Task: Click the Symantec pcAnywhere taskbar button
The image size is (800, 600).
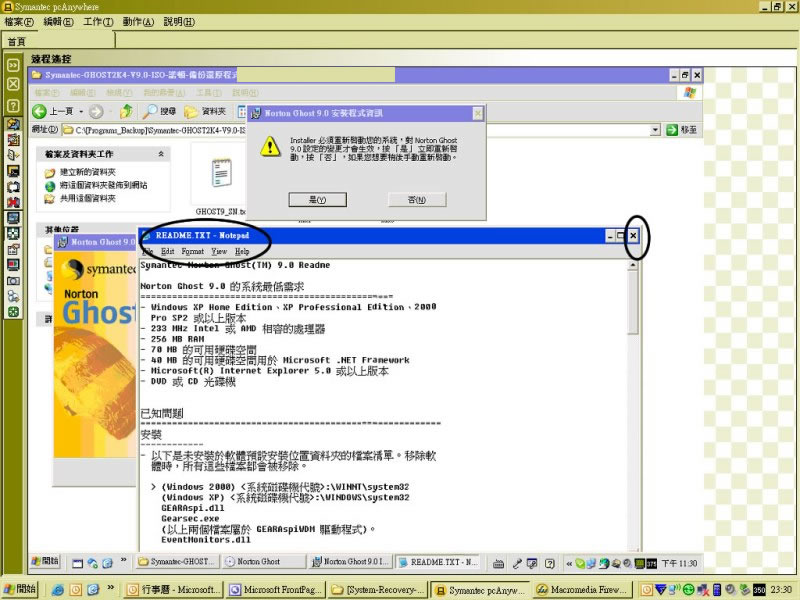Action: point(481,590)
